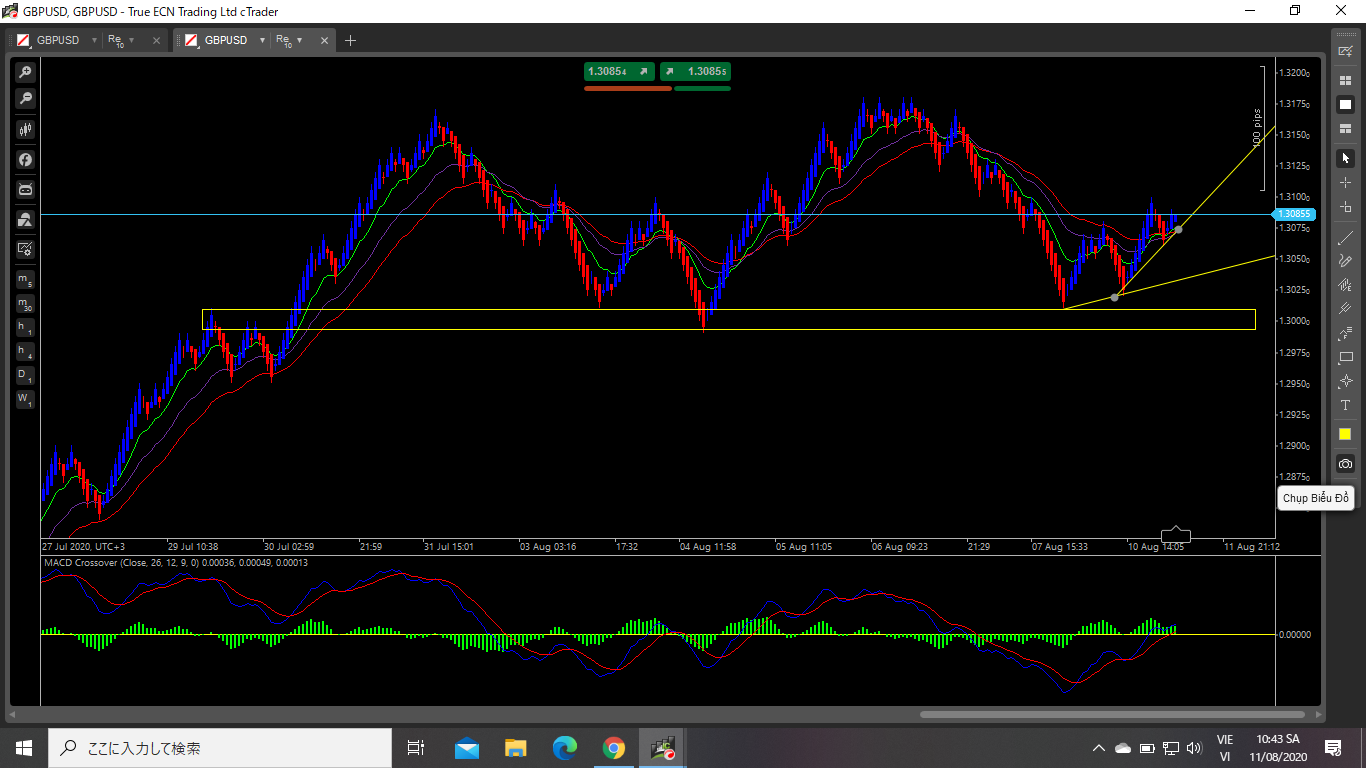This screenshot has width=1366, height=768.
Task: Switch to the second GBPUSD chart tab
Action: [x=226, y=40]
